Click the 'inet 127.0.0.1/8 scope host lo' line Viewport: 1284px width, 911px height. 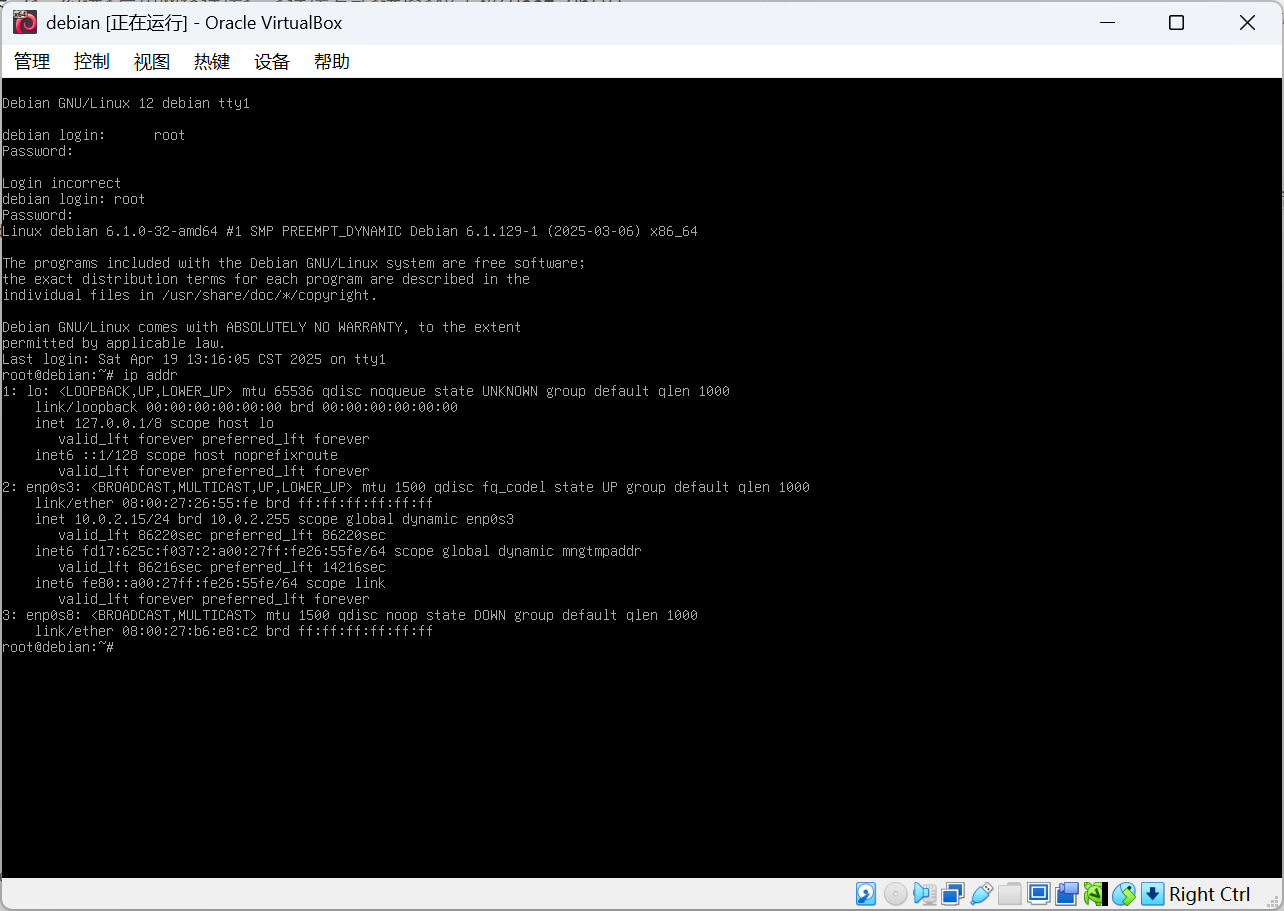tap(154, 423)
